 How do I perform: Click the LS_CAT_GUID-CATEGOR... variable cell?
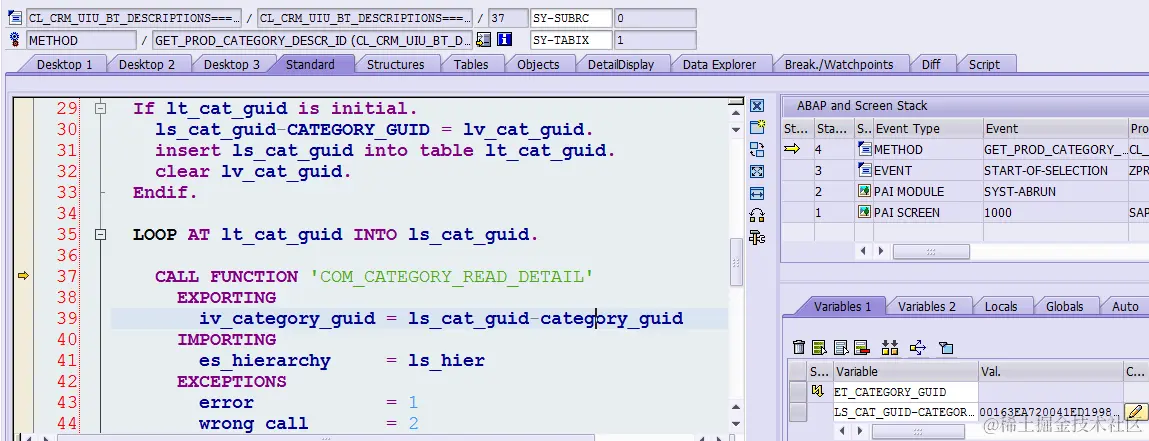[905, 412]
